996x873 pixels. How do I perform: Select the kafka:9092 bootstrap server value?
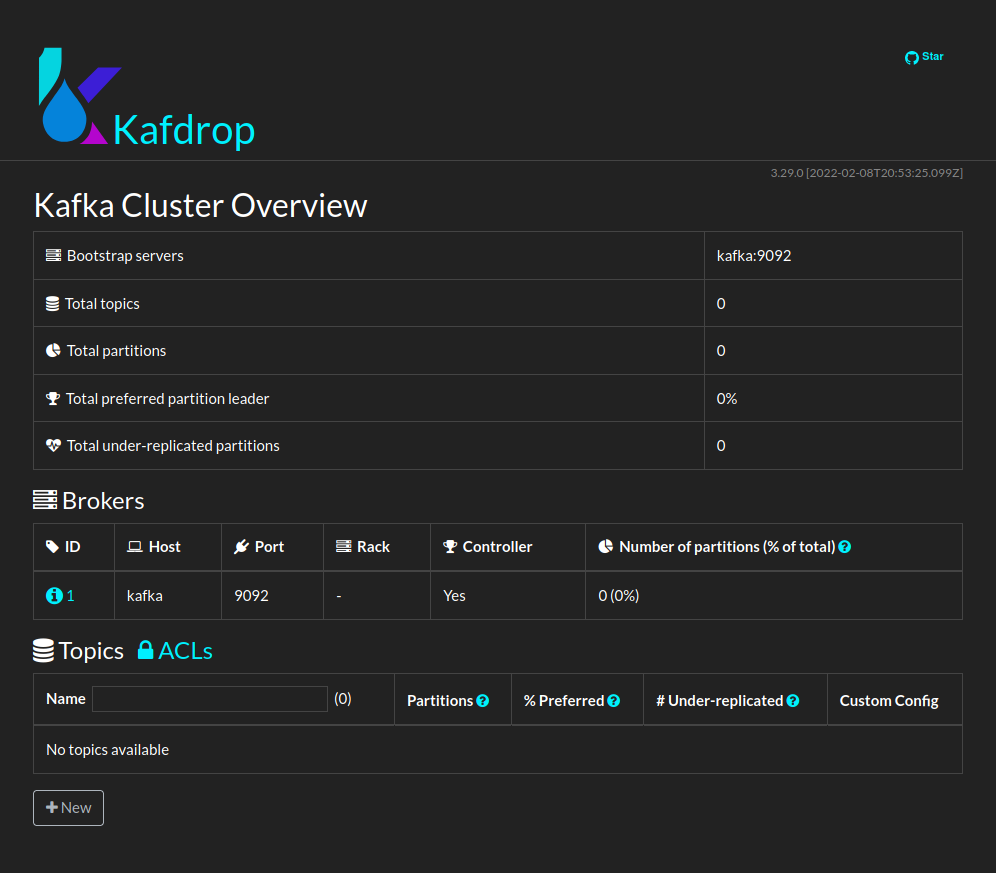tap(754, 255)
